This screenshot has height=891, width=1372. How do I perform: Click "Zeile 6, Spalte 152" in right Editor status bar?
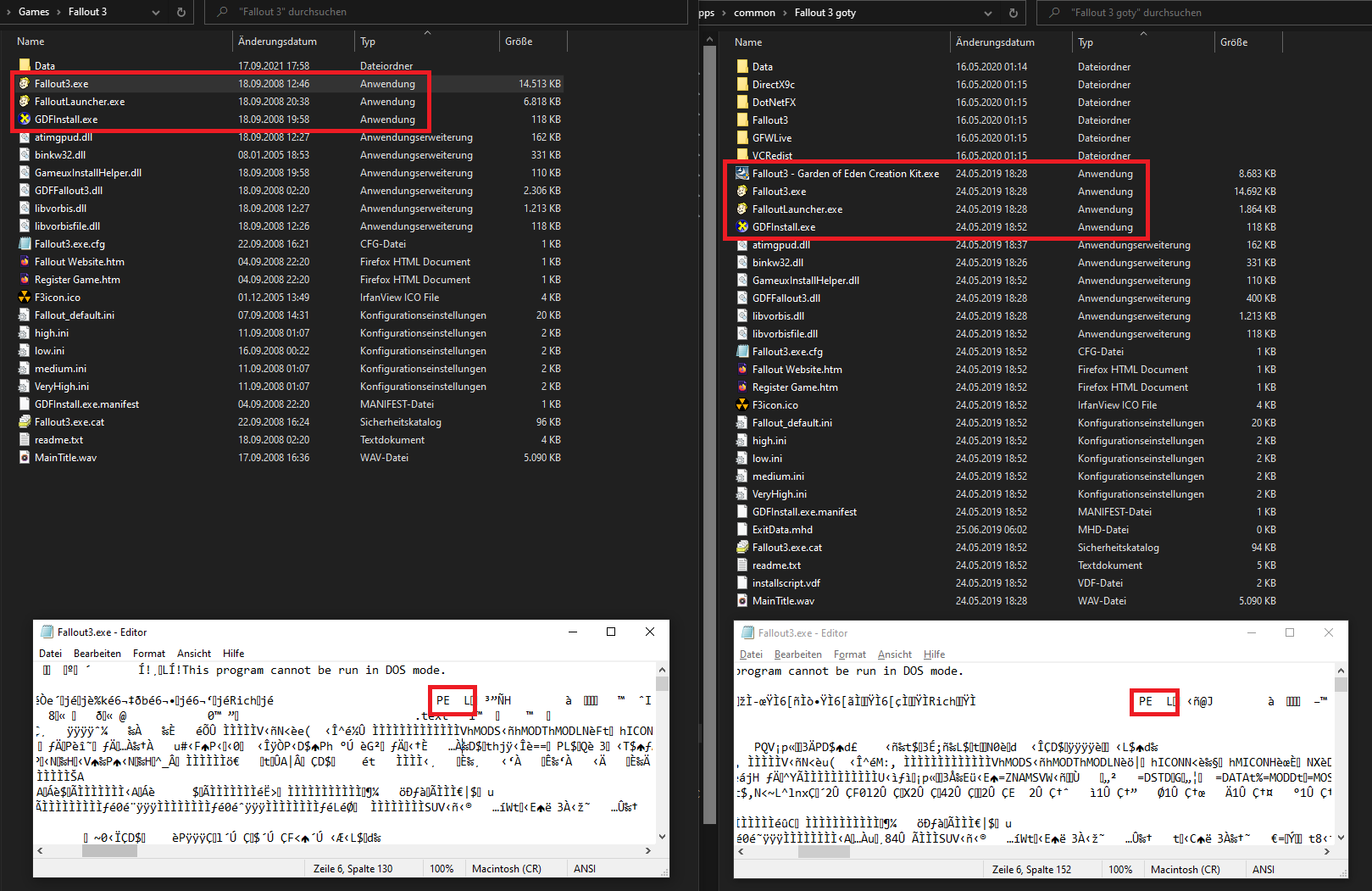(x=1031, y=869)
